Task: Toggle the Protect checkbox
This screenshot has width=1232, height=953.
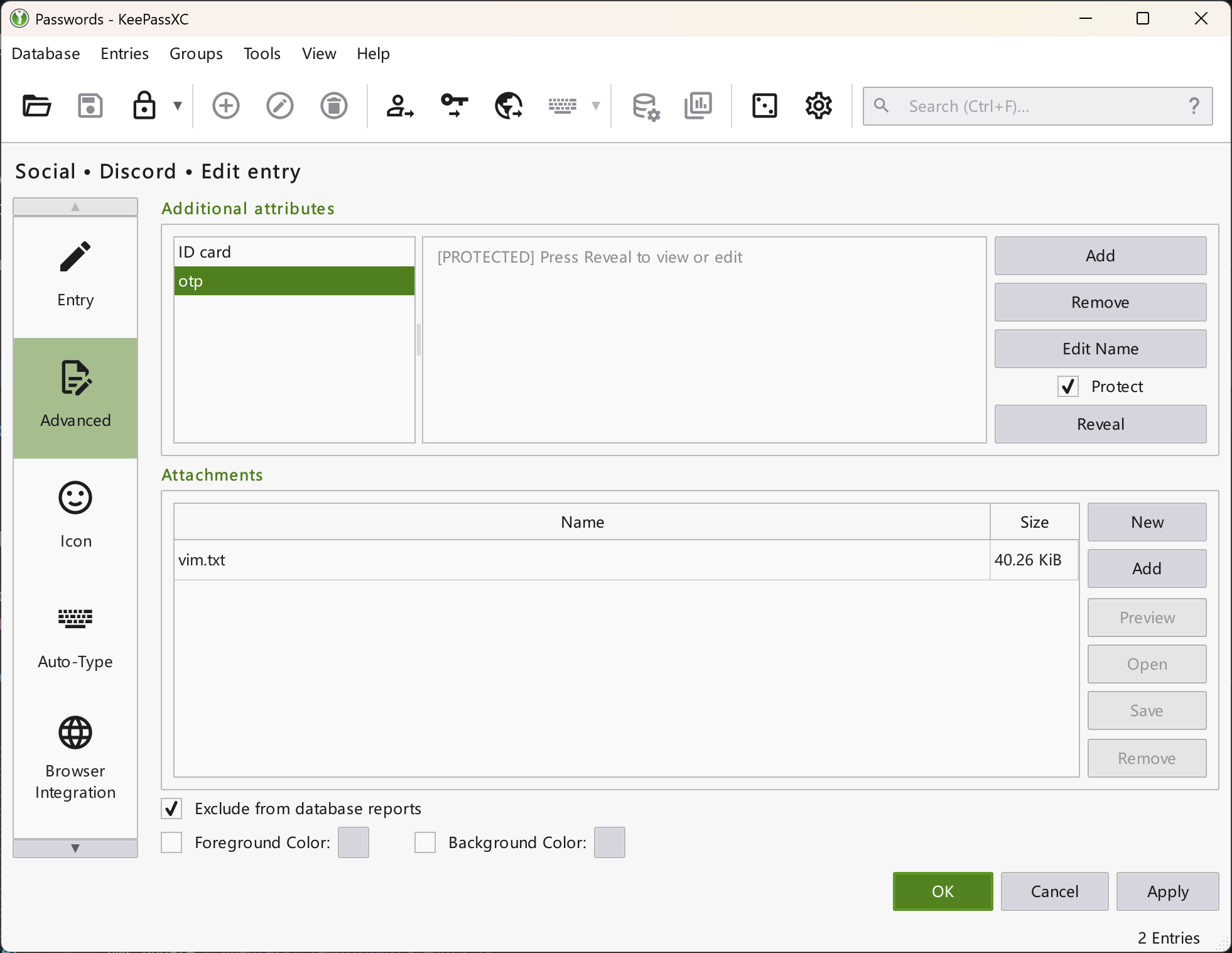Action: click(1068, 386)
